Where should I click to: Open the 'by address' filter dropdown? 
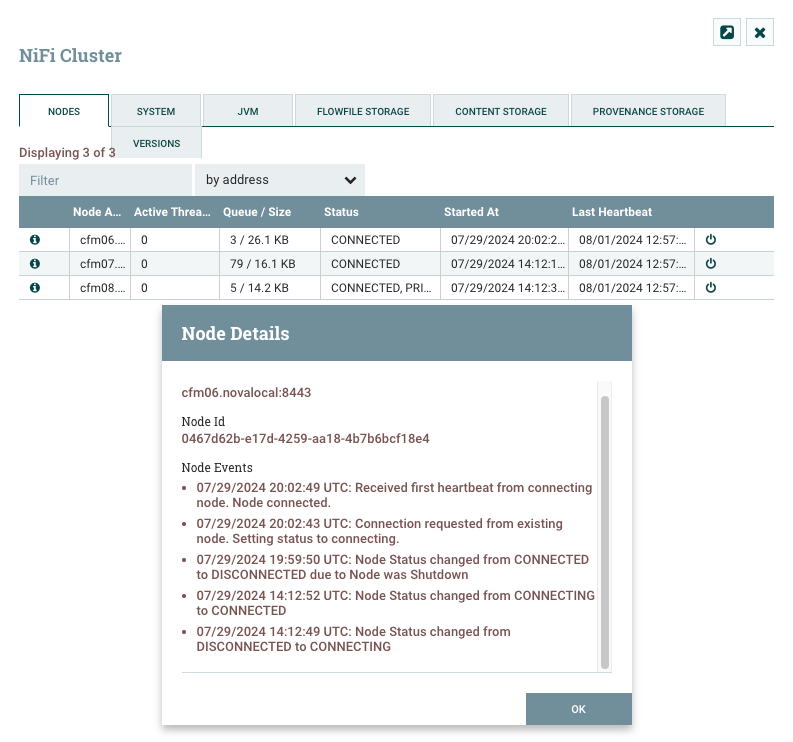point(280,180)
